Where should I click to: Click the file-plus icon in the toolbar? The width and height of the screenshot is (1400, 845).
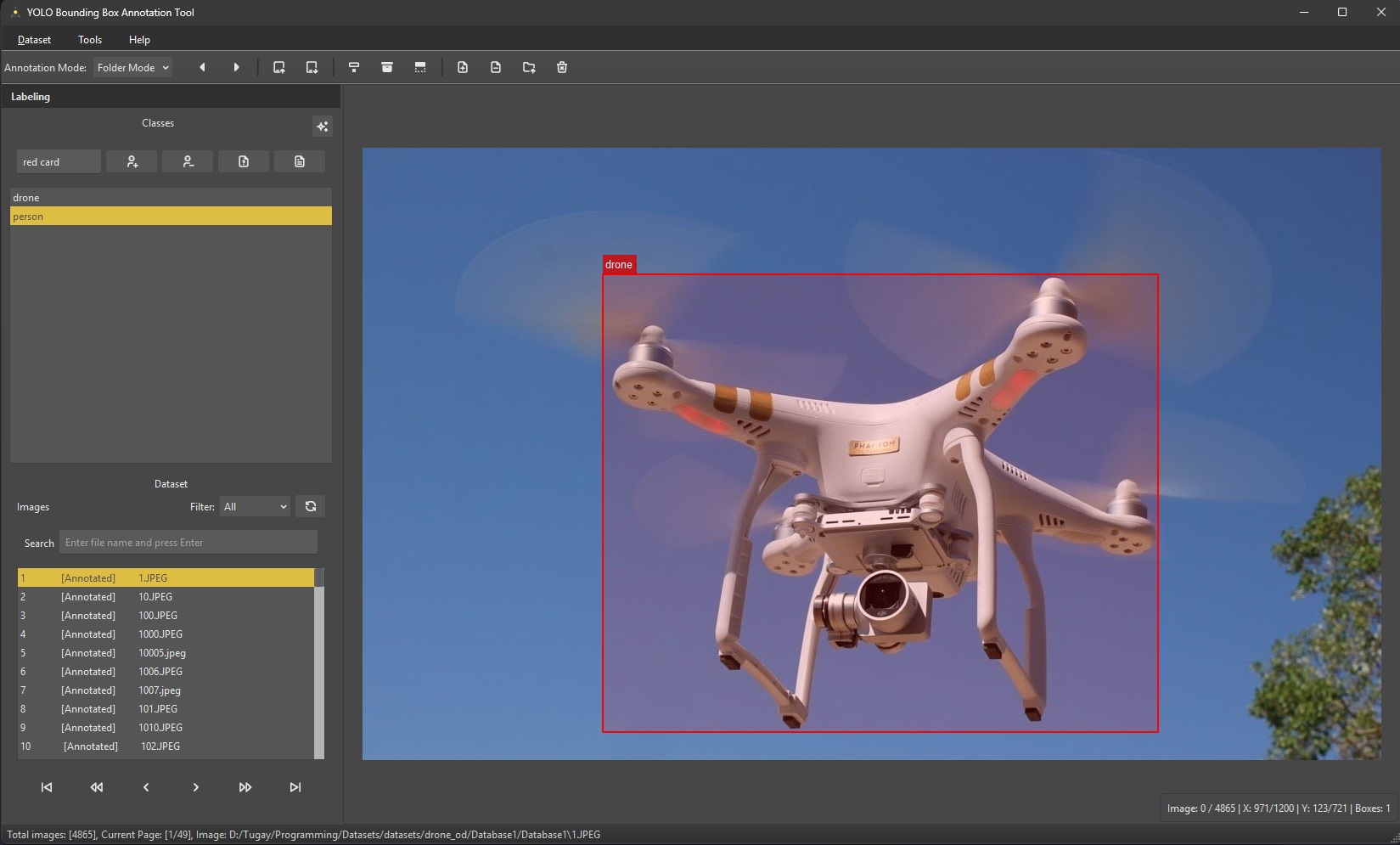[x=463, y=67]
